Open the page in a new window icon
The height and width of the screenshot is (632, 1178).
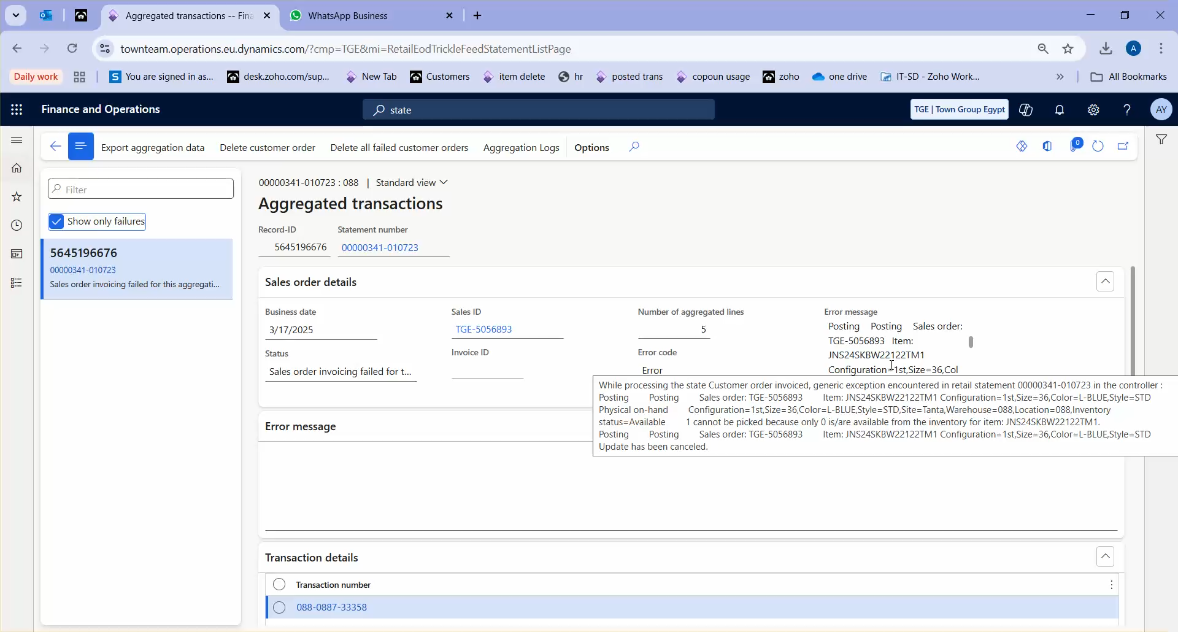1122,145
